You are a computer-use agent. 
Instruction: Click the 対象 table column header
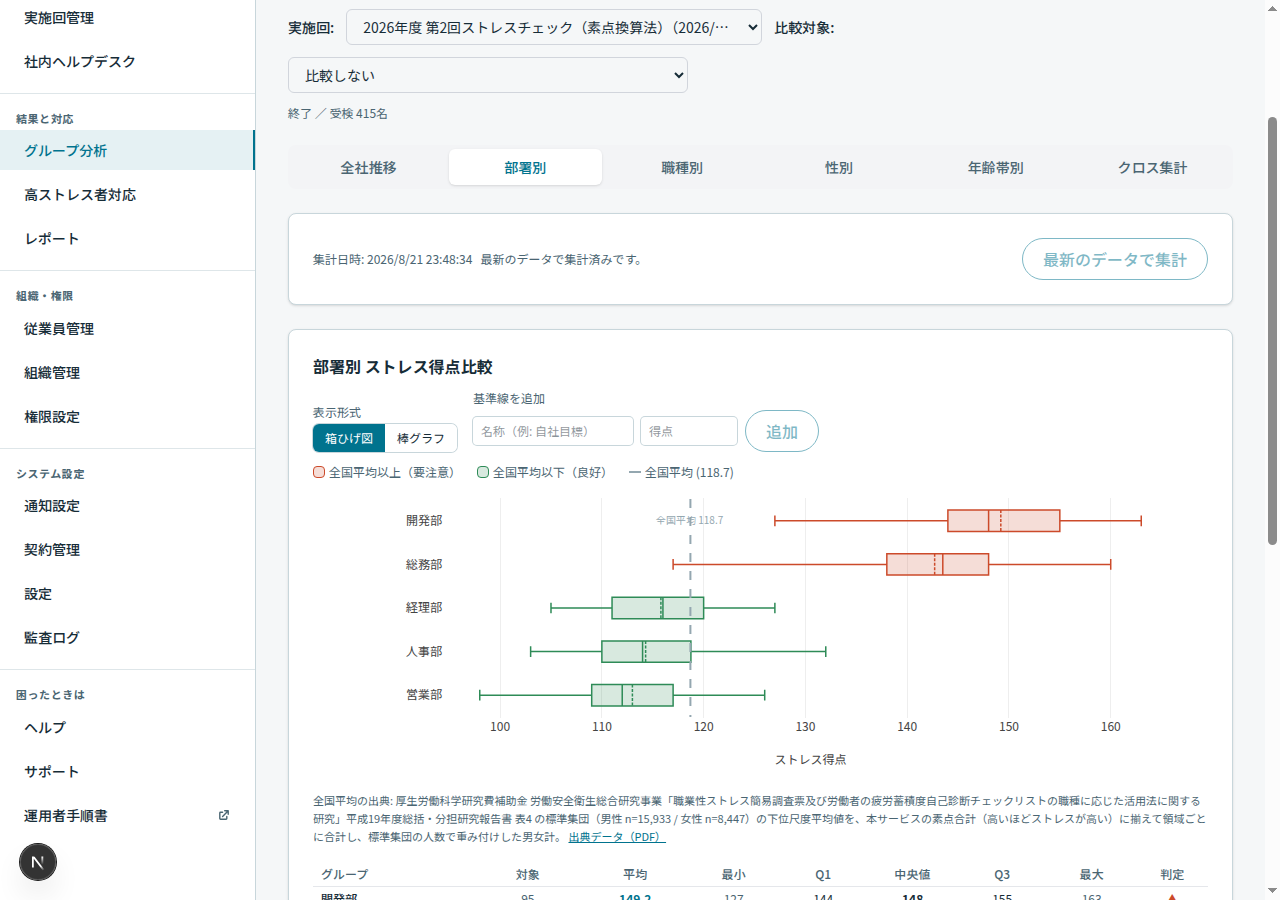(528, 874)
